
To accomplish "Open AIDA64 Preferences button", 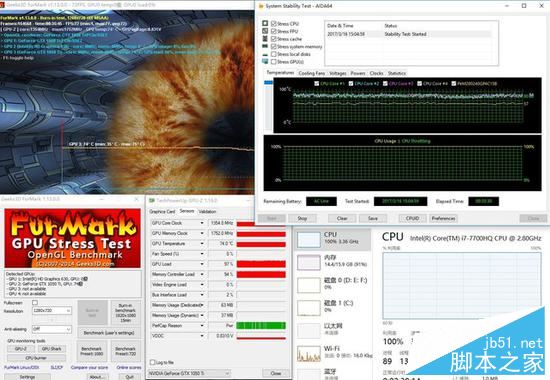I will tap(443, 218).
